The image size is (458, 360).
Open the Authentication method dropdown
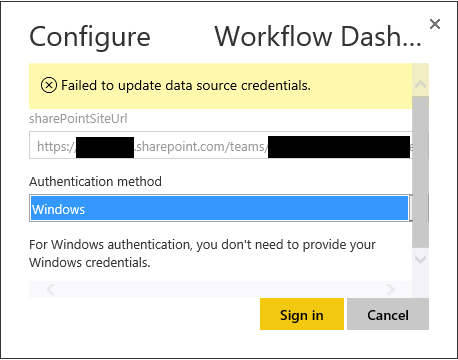[x=221, y=209]
